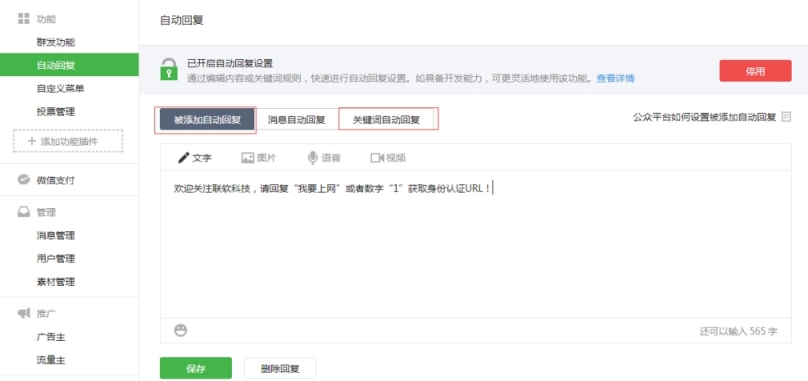Click 添加功能插件 dashed box
The width and height of the screenshot is (808, 381).
pos(68,141)
